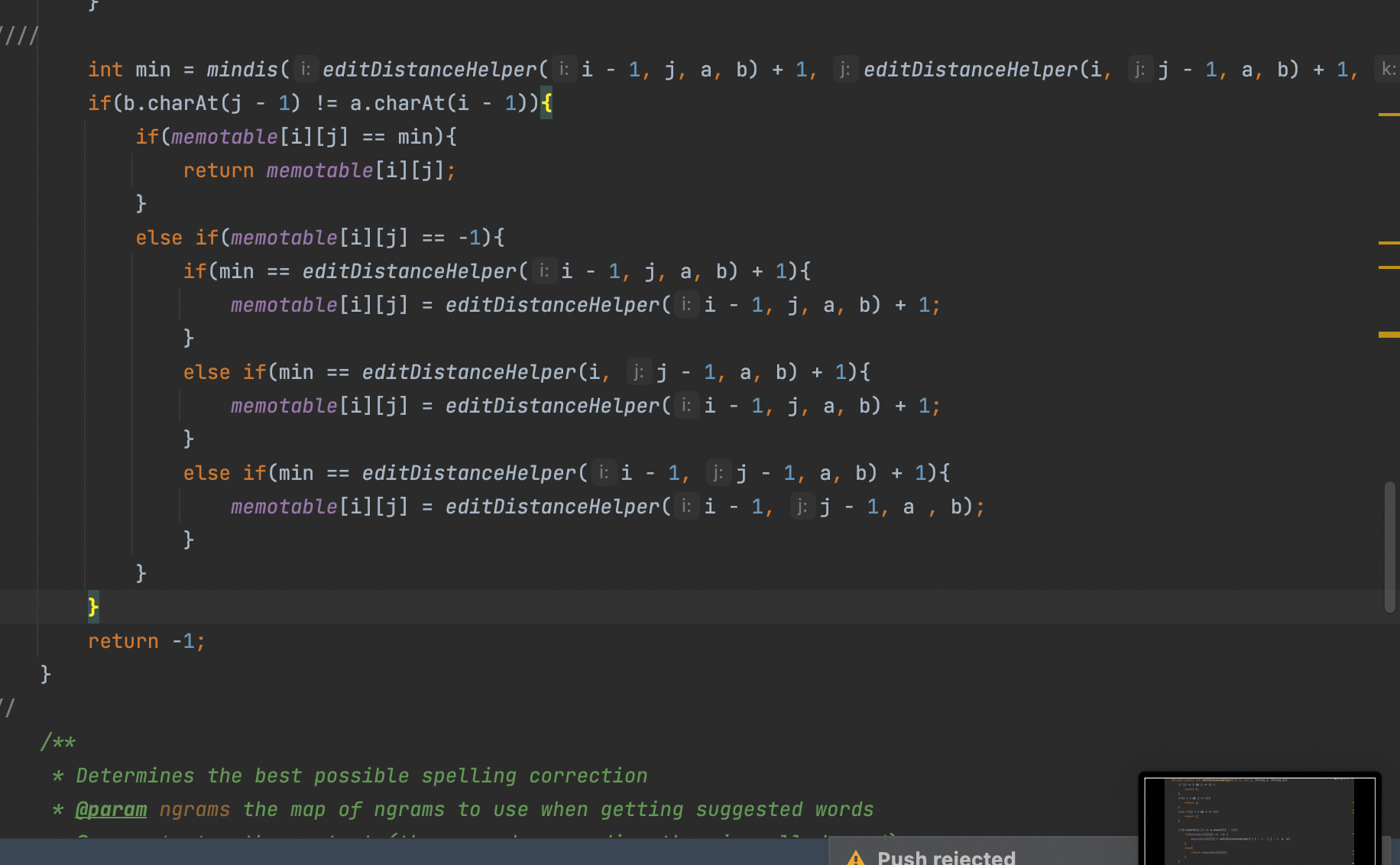The image size is (1400, 865).
Task: Jump to the topmost yellow warning stripe
Action: 1388,115
